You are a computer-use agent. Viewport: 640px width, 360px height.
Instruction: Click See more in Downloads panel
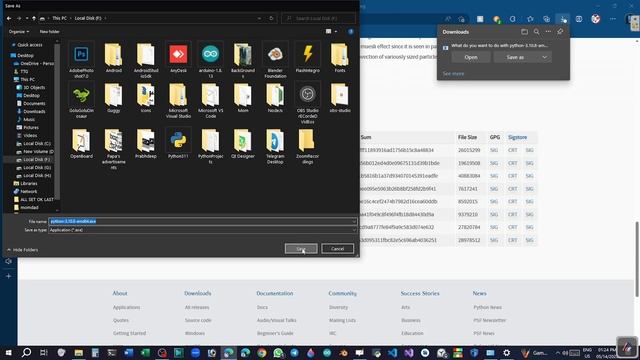point(453,74)
